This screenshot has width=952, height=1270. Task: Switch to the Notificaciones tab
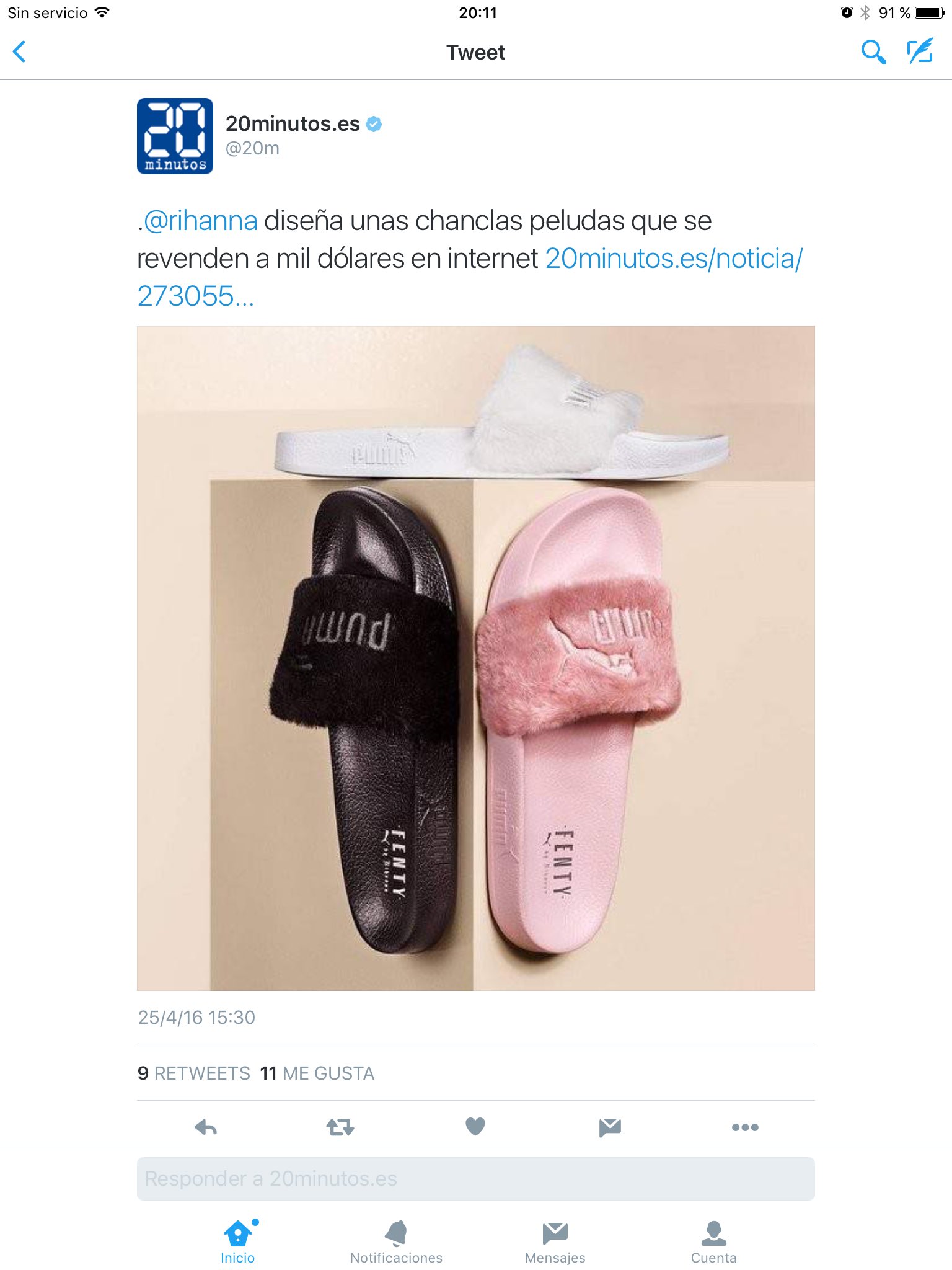click(397, 1241)
